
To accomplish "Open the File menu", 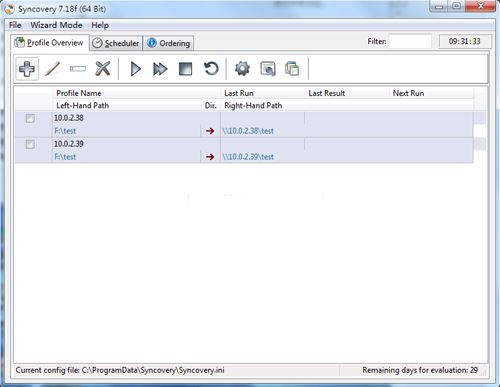I will (15, 25).
